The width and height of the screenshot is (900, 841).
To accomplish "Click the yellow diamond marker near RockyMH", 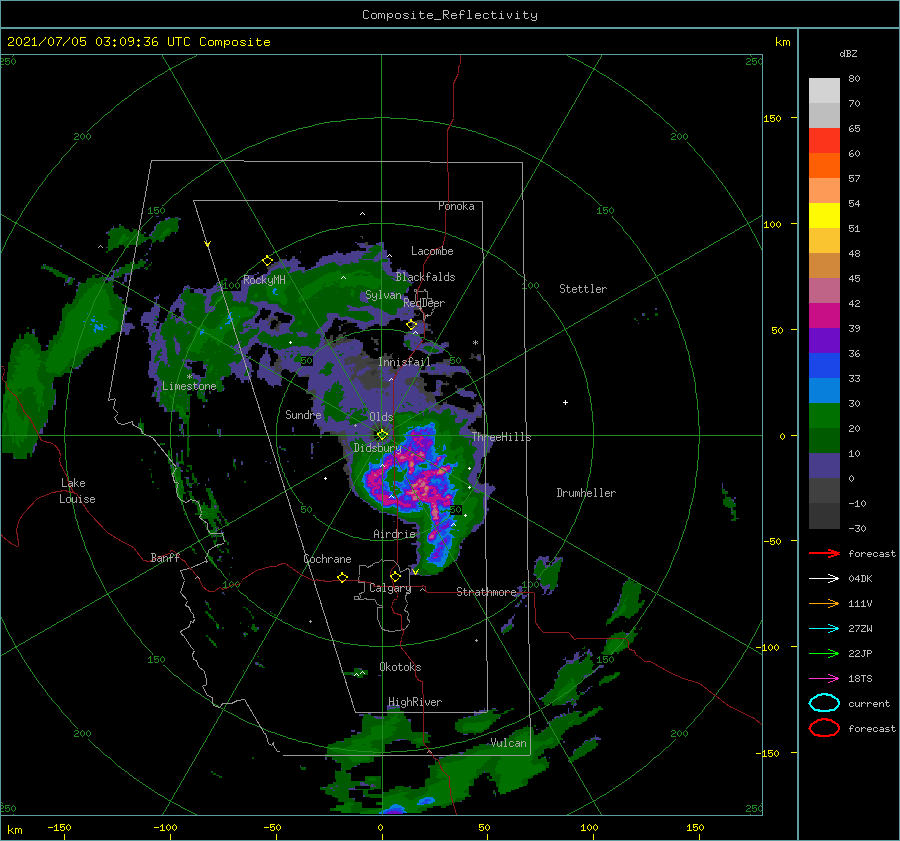I will pos(267,261).
